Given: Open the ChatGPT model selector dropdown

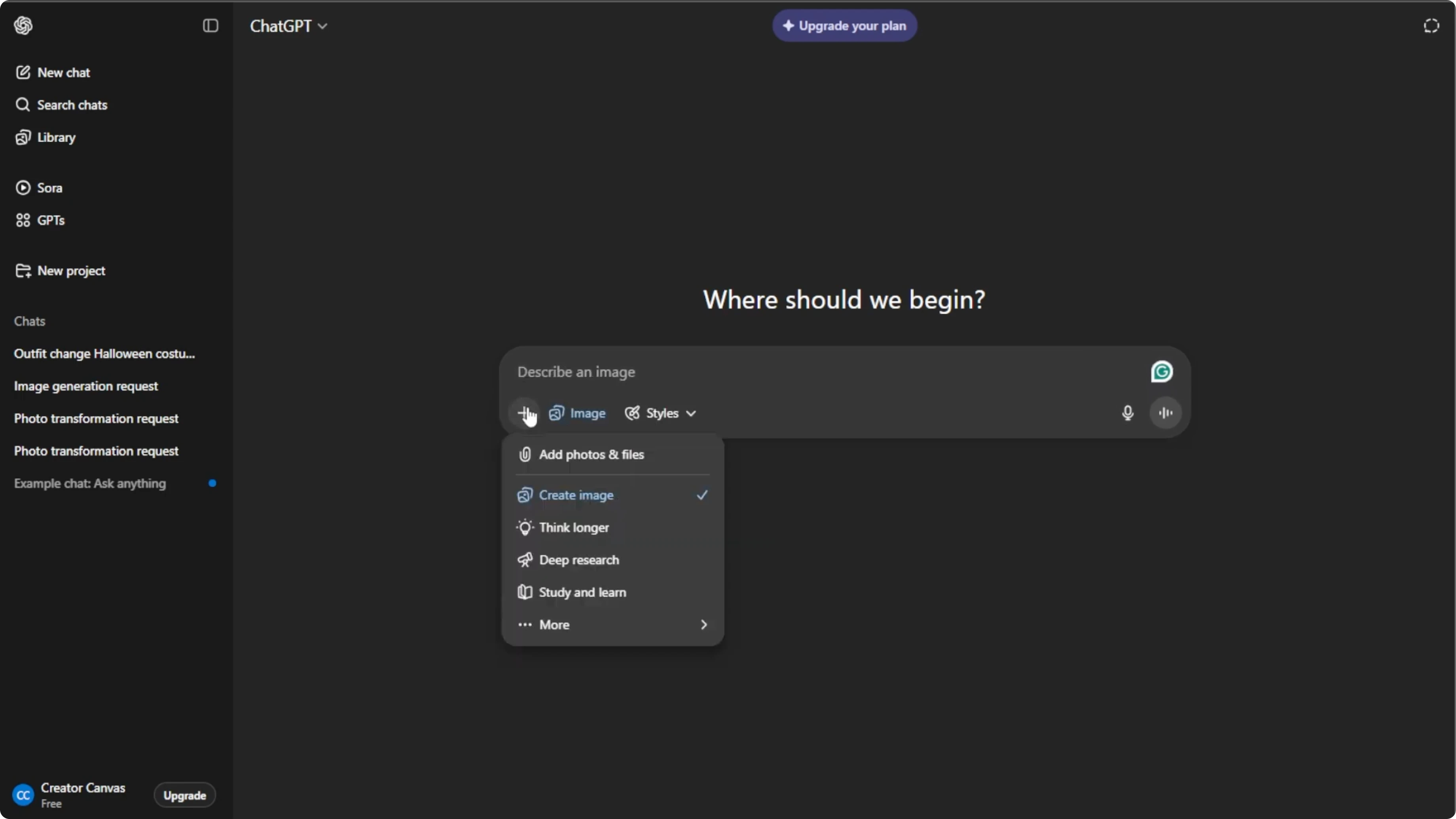Looking at the screenshot, I should point(288,26).
